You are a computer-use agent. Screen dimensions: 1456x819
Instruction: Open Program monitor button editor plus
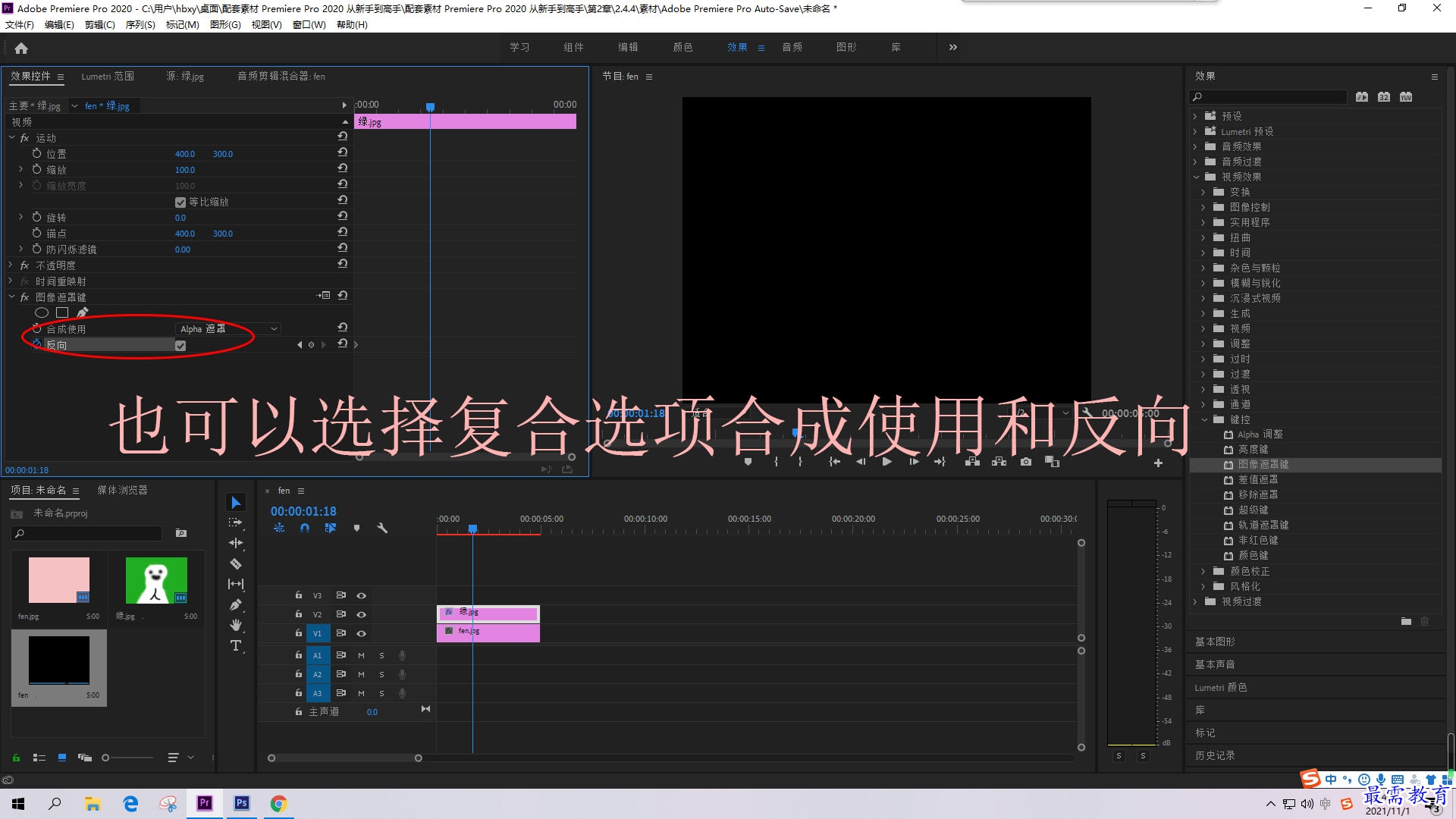(1158, 463)
